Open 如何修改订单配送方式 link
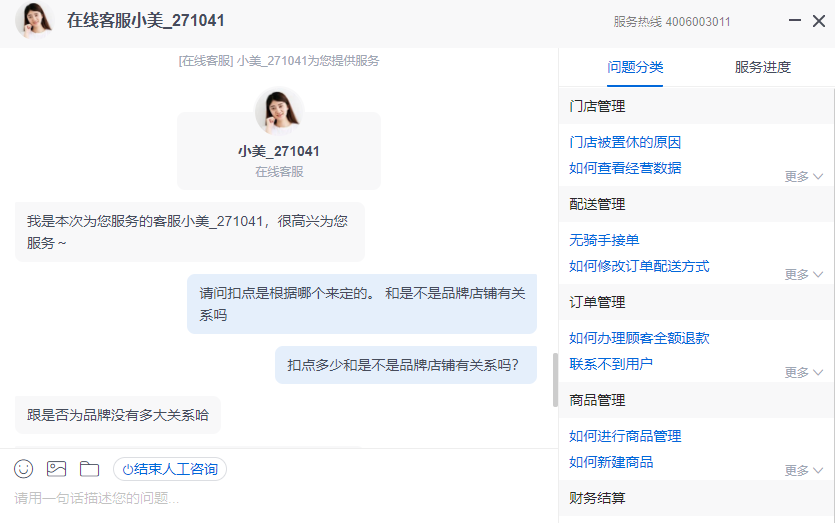Image resolution: width=835 pixels, height=523 pixels. click(x=639, y=266)
